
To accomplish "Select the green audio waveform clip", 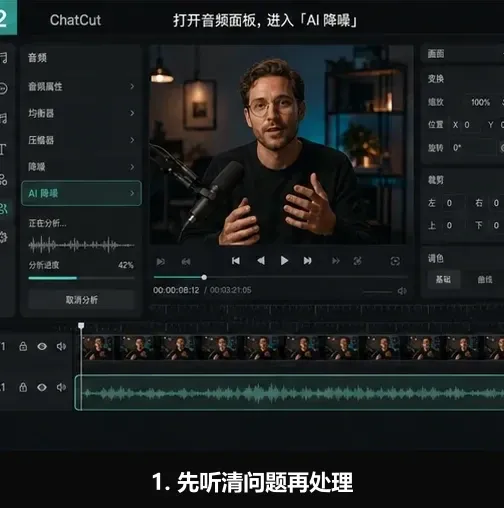I will coord(289,393).
